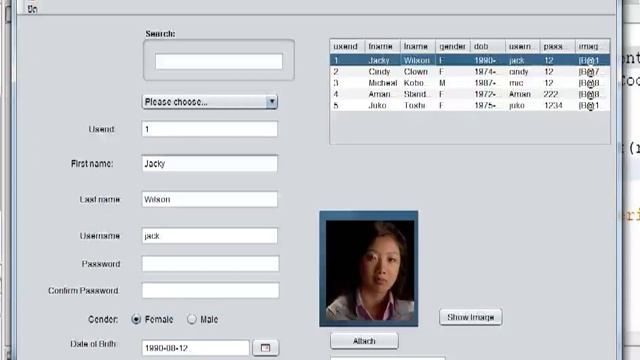Focus the Search text field
Image resolution: width=640 pixels, height=360 pixels.
219,62
